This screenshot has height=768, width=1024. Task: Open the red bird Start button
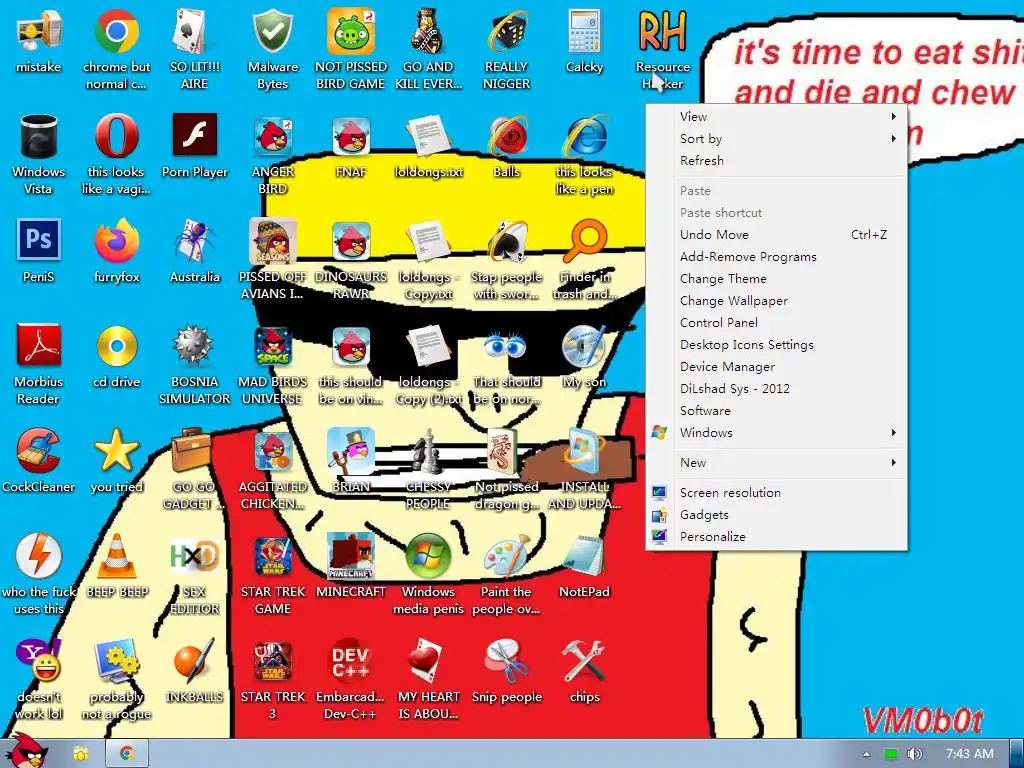pyautogui.click(x=28, y=751)
